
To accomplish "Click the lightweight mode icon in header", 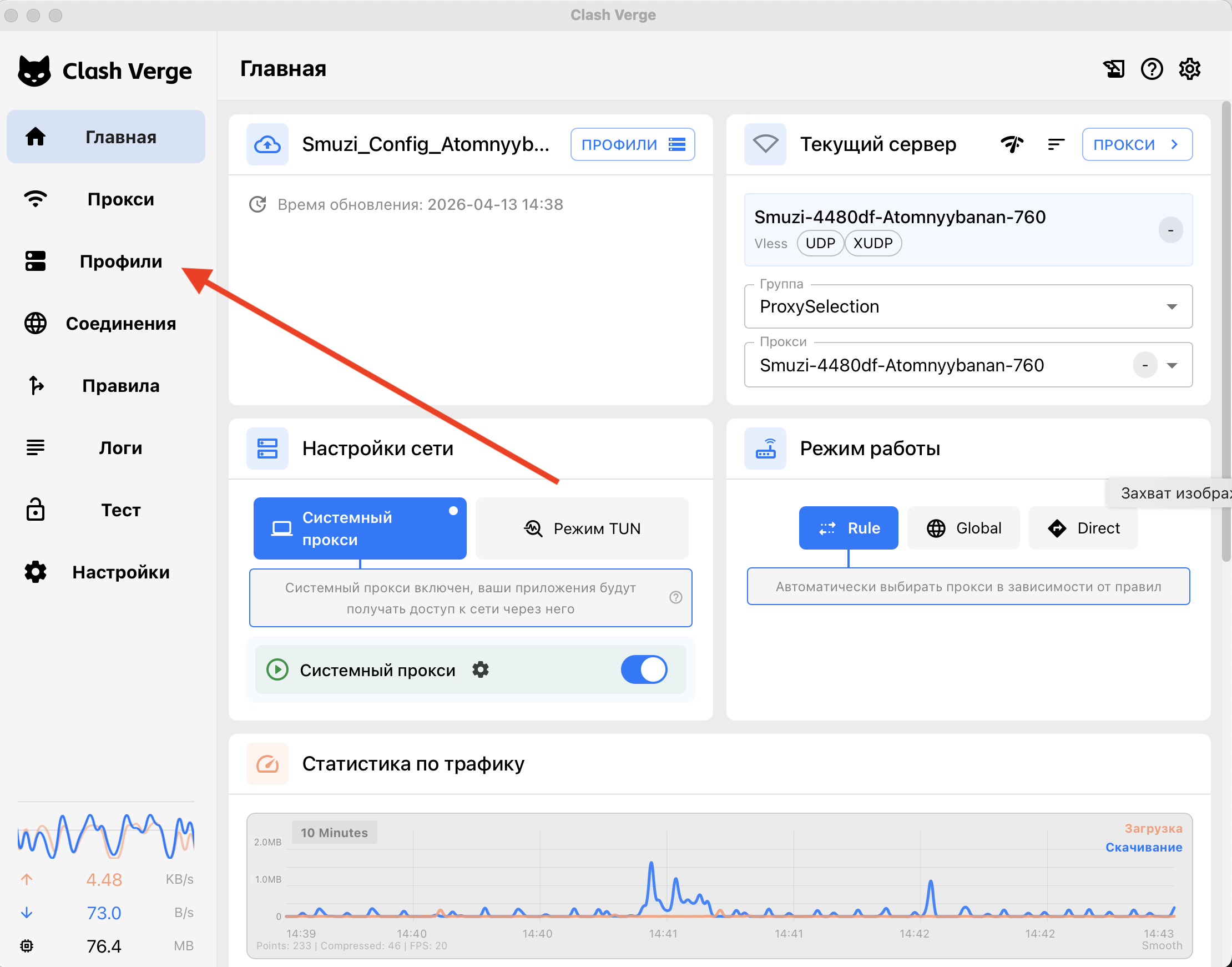I will pos(1114,69).
